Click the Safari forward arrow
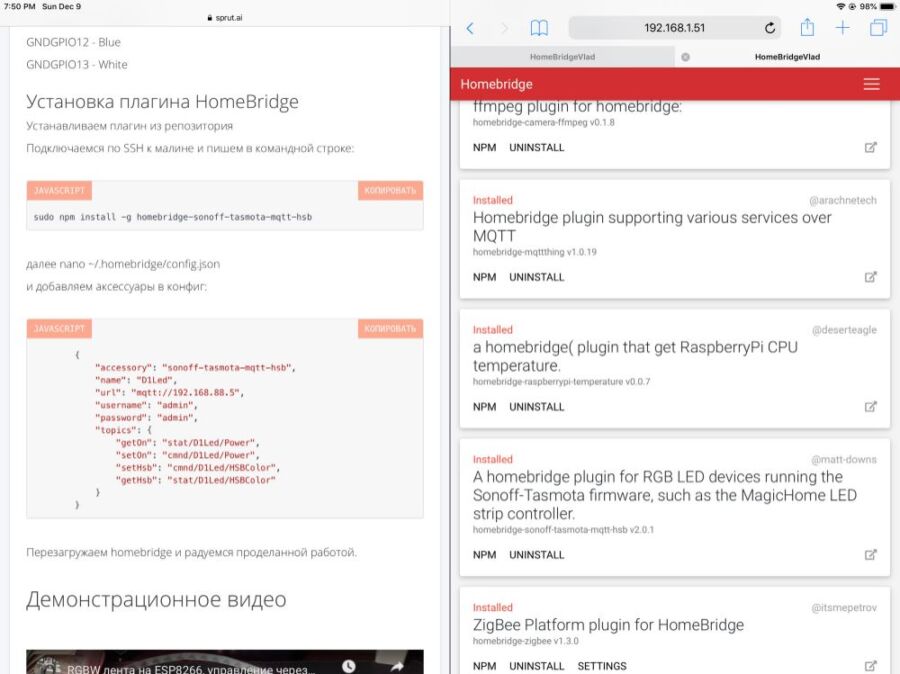This screenshot has width=900, height=674. [504, 28]
